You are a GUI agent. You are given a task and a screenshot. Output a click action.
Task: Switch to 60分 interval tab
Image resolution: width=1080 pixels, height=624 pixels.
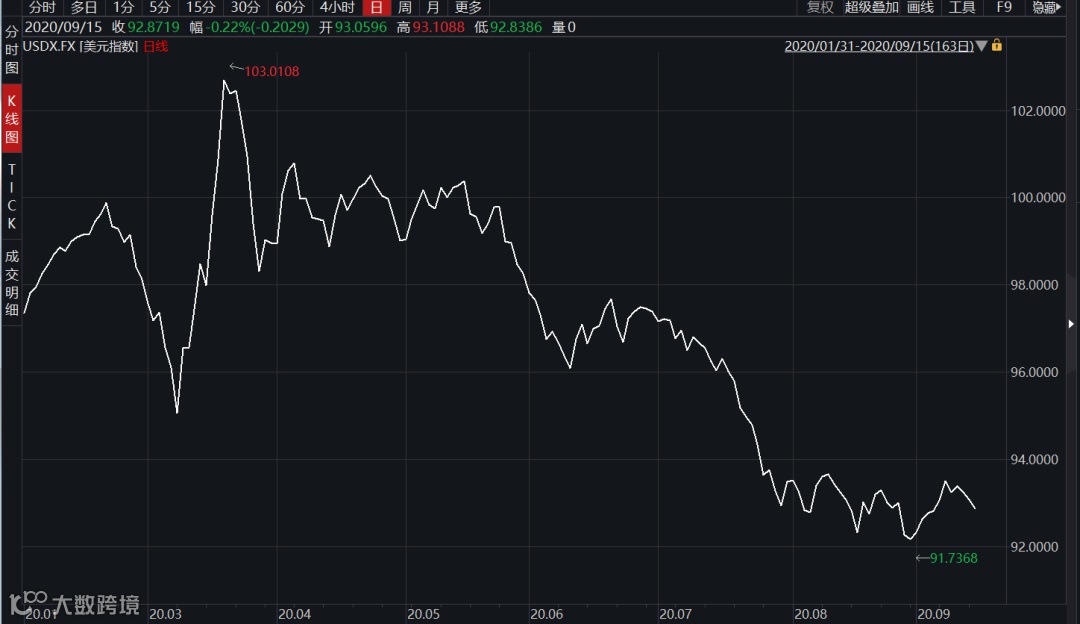[x=289, y=8]
